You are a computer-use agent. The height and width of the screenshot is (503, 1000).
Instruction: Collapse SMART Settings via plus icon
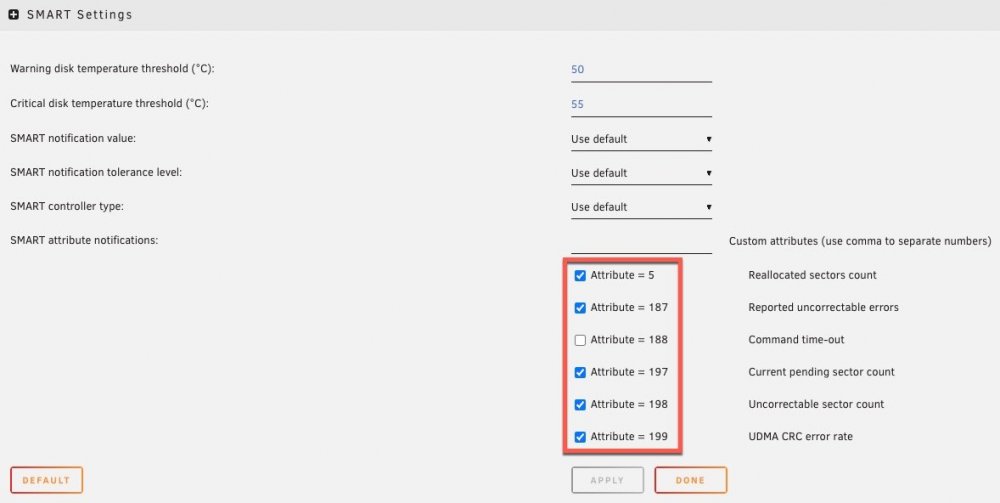pyautogui.click(x=13, y=14)
